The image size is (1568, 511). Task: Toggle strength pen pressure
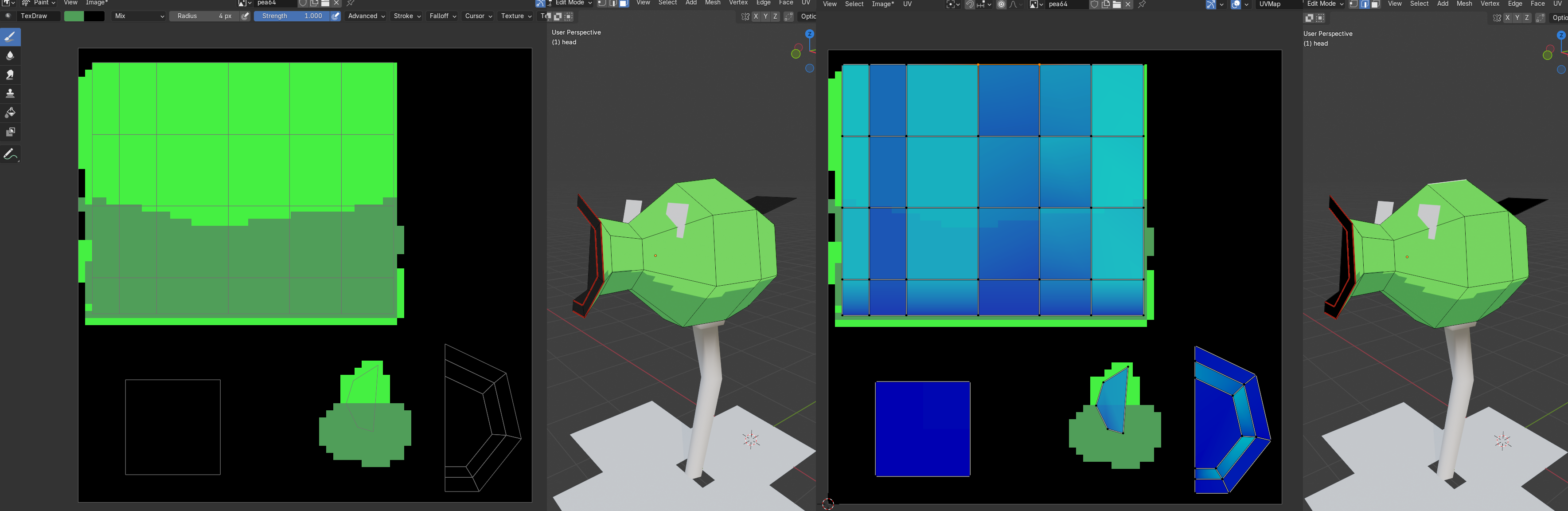click(335, 16)
